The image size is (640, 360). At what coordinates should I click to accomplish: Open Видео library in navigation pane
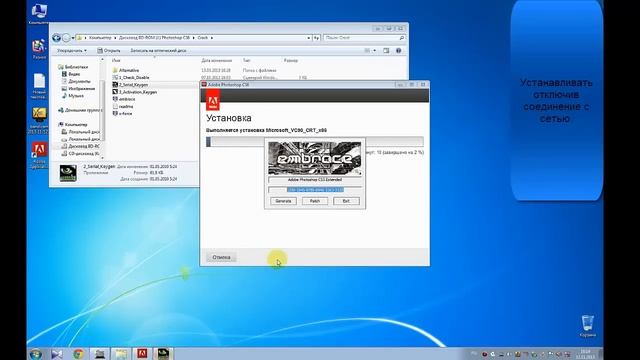pyautogui.click(x=71, y=74)
